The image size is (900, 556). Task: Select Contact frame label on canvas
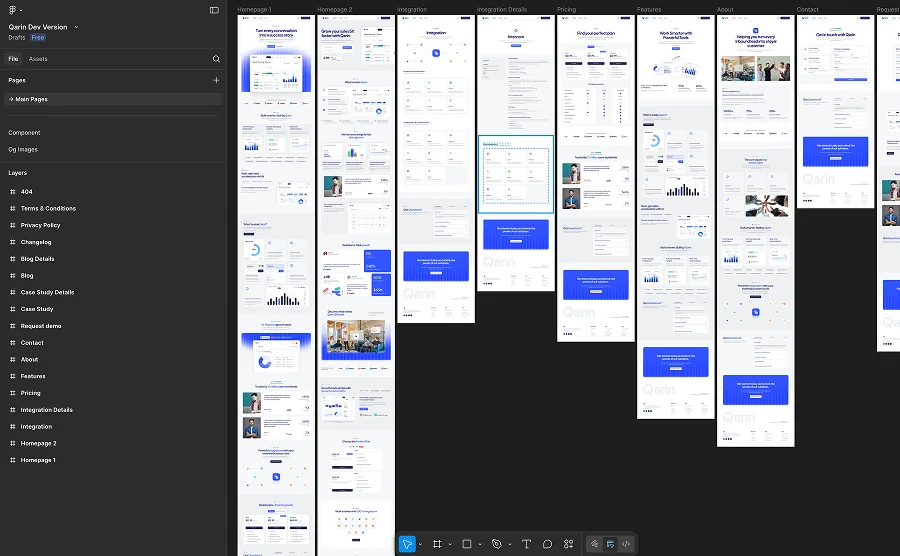808,10
